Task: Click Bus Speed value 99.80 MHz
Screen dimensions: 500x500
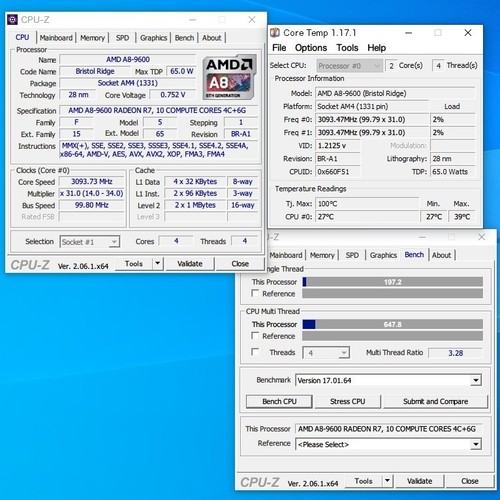Action: [92, 205]
